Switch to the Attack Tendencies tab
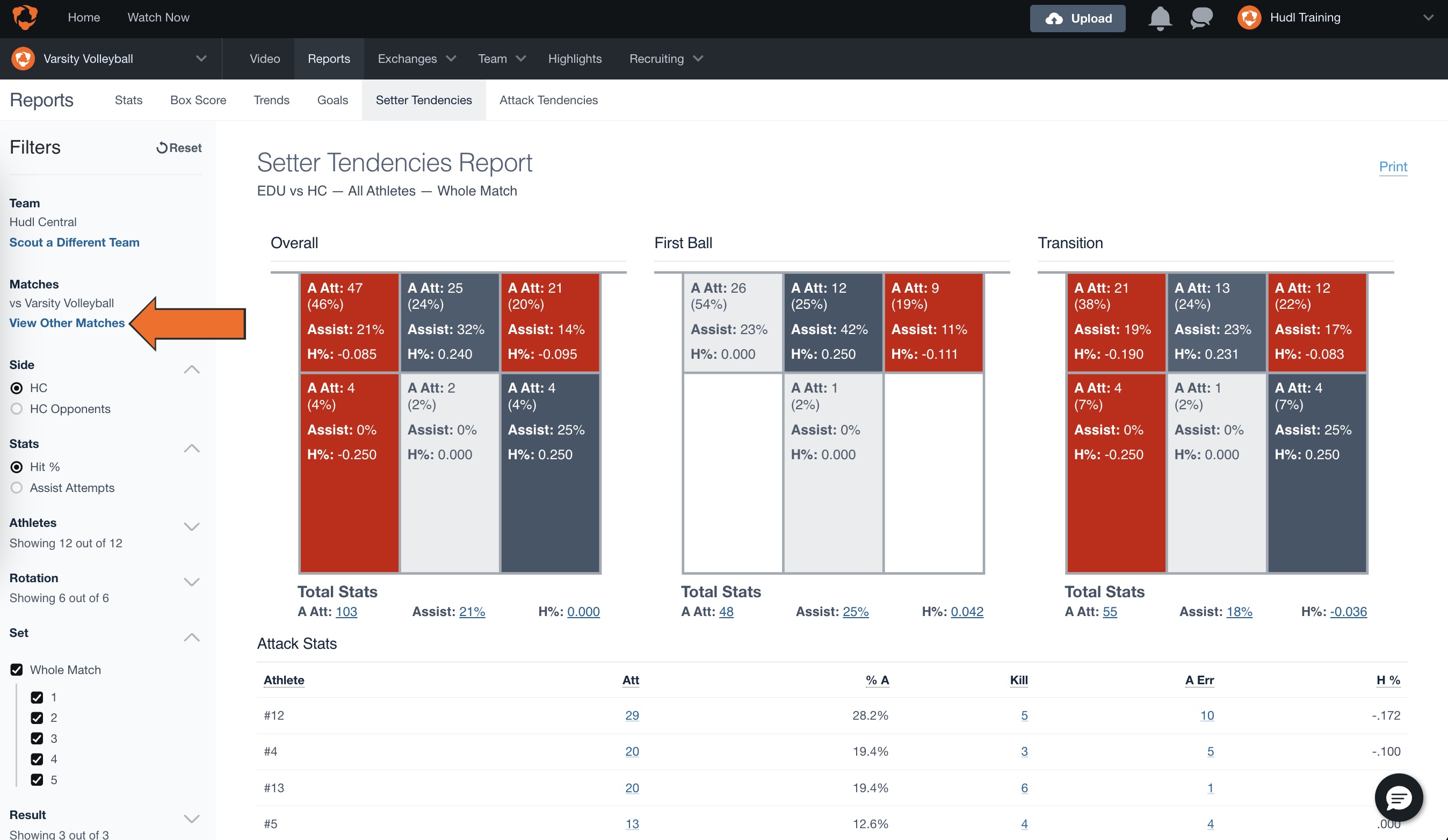Image resolution: width=1448 pixels, height=840 pixels. 548,100
